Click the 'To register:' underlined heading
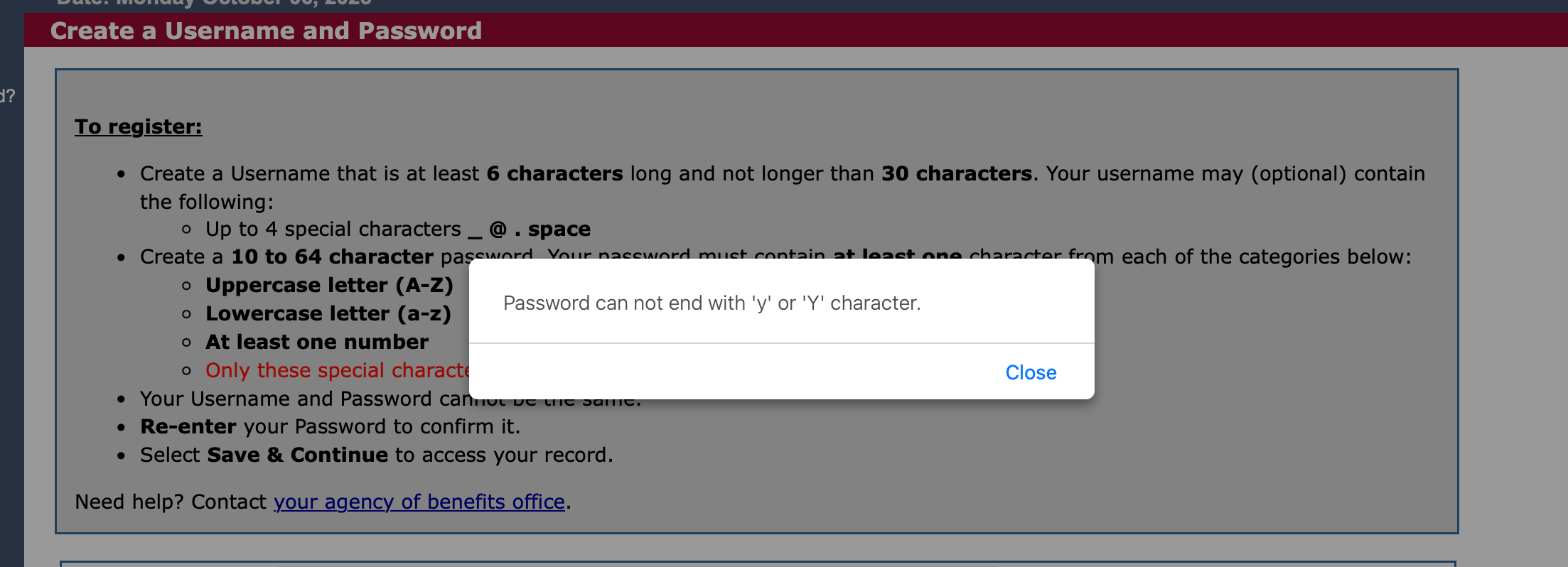Image resolution: width=1568 pixels, height=567 pixels. [138, 126]
